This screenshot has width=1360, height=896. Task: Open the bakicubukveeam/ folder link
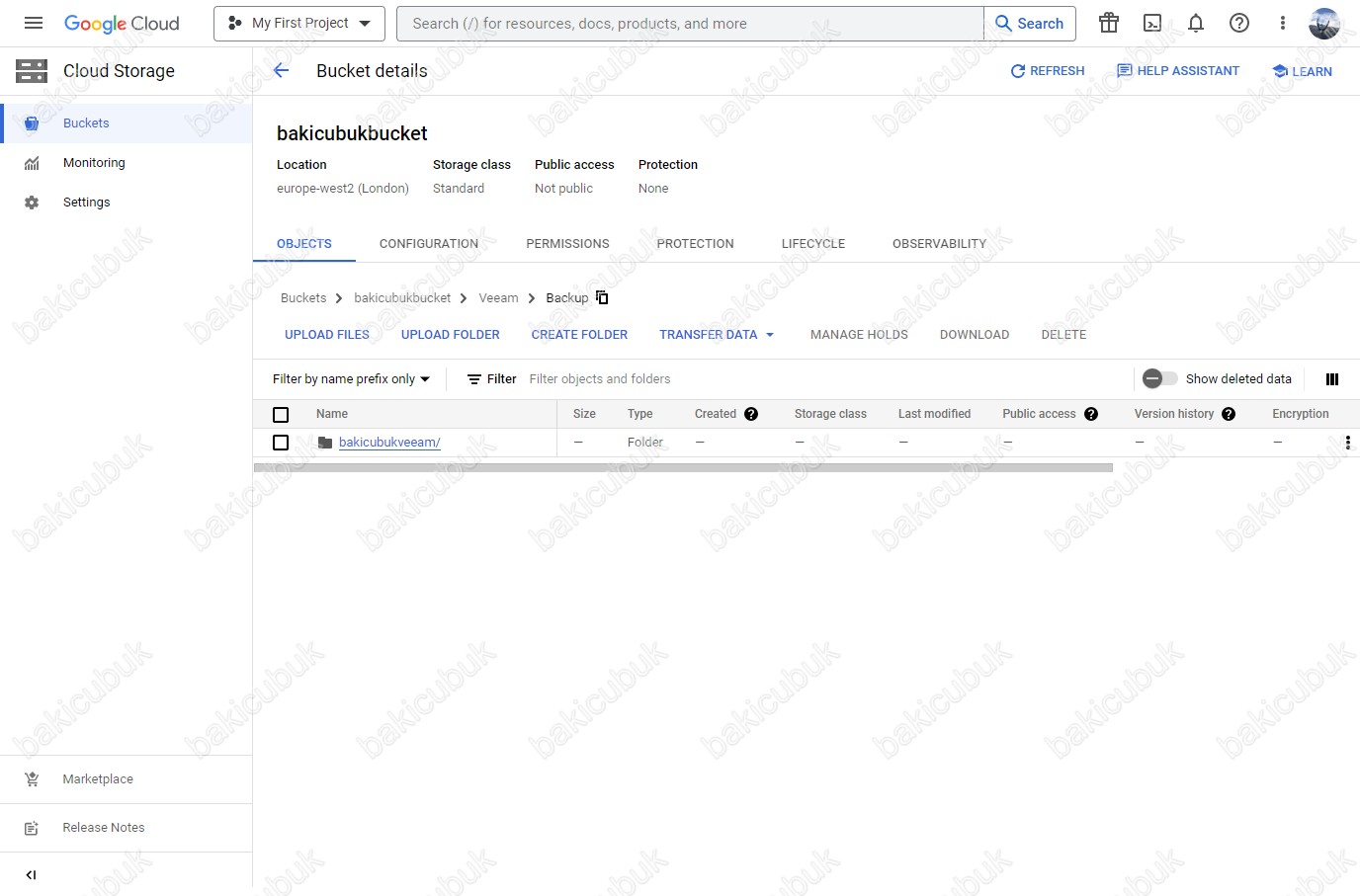[x=389, y=443]
